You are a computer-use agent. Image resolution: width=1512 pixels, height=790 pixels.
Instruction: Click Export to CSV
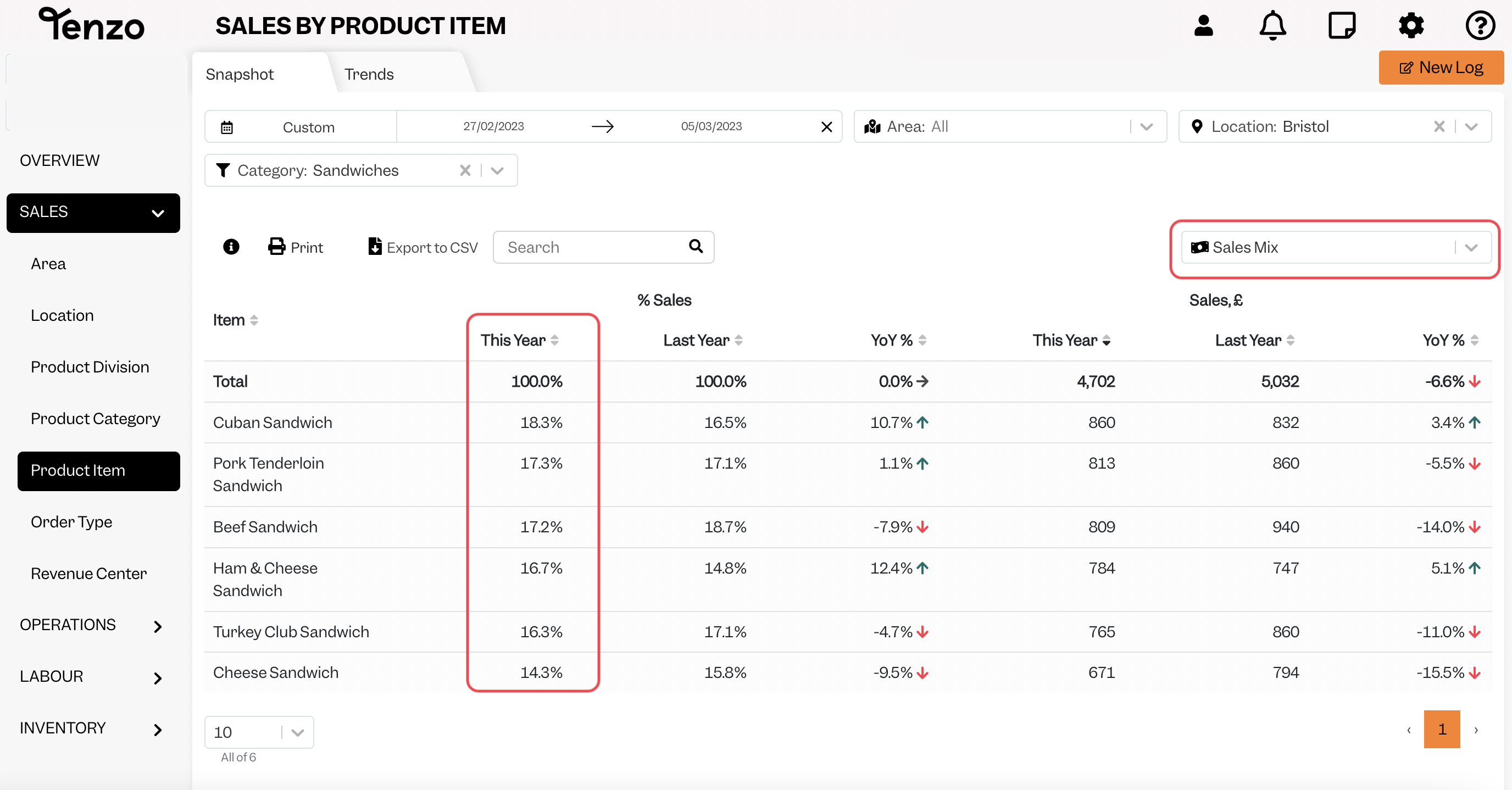423,247
